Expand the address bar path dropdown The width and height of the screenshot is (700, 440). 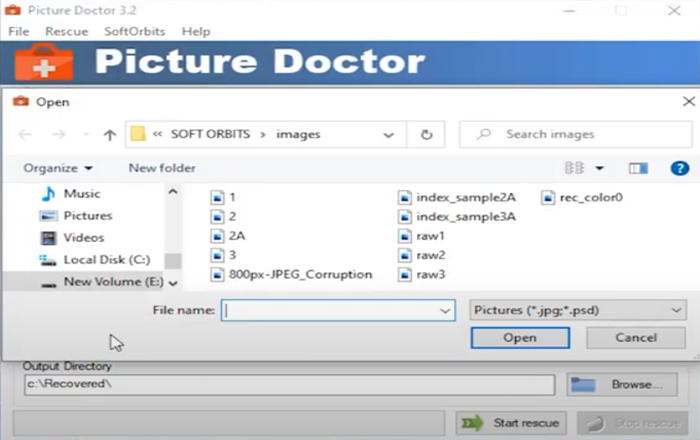click(x=388, y=135)
